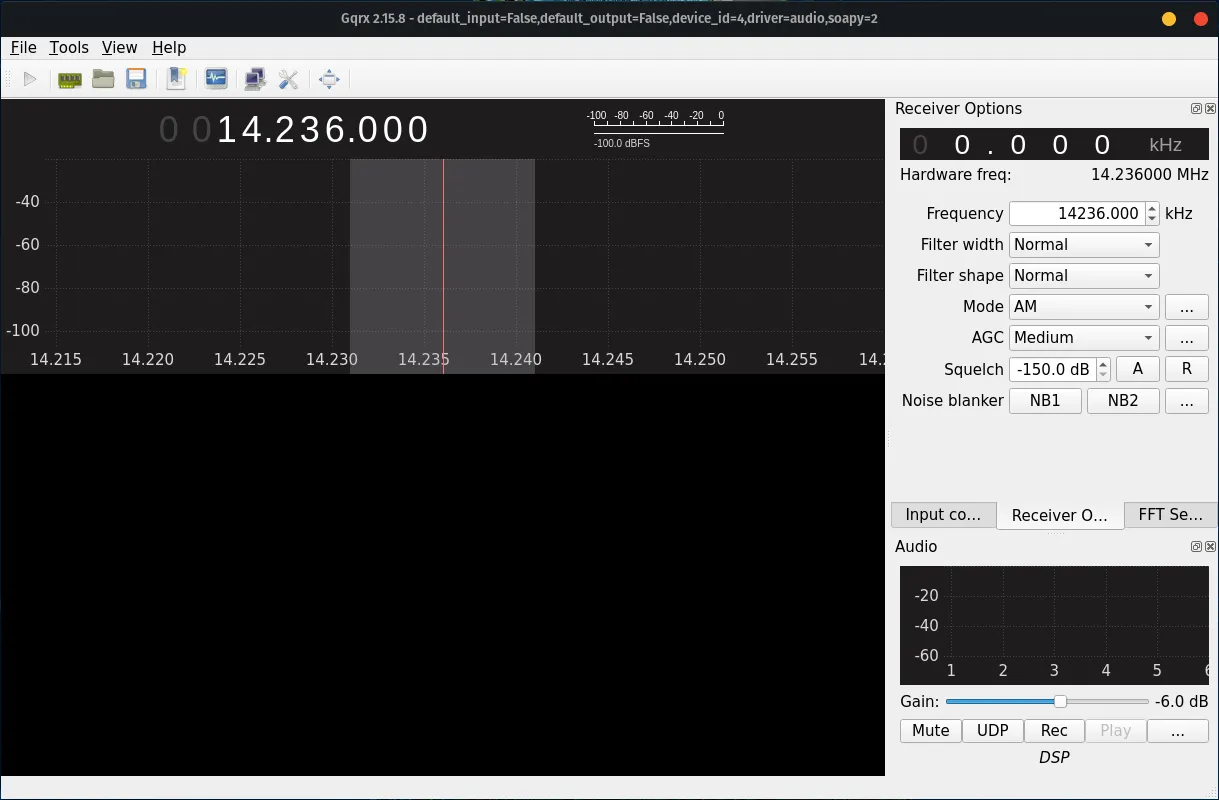Click the audio Gain slider handle
Viewport: 1219px width, 800px height.
tap(1060, 701)
